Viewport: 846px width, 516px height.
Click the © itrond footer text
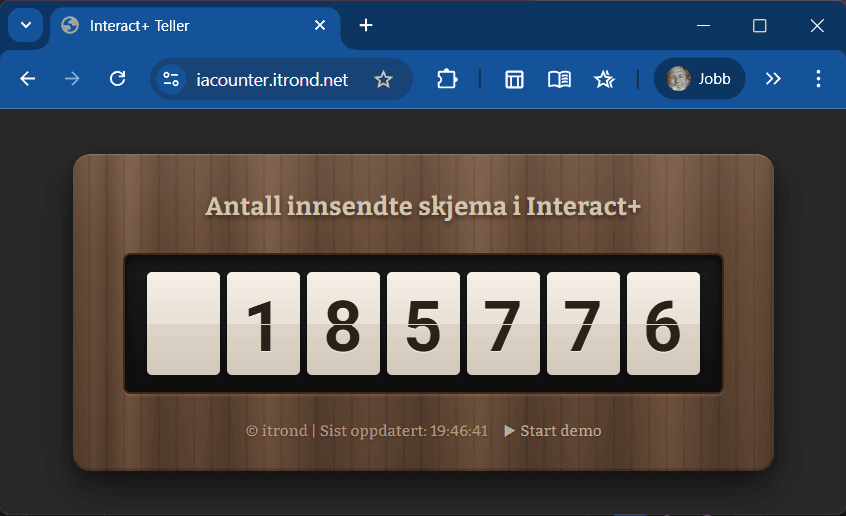(x=277, y=431)
